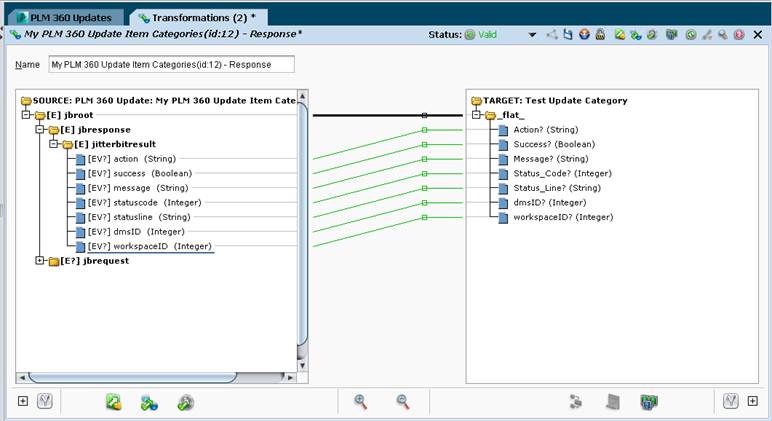Viewport: 772px width, 421px height.
Task: Click the bottom-left script view toggle icon
Action: [45, 401]
